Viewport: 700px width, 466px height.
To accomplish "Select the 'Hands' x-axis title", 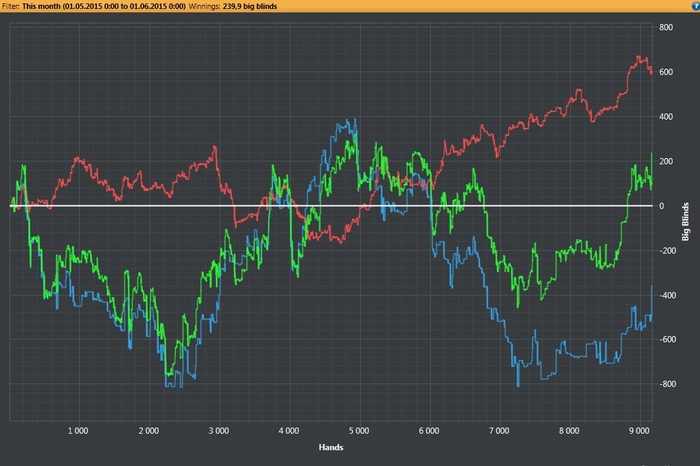I will coord(331,447).
